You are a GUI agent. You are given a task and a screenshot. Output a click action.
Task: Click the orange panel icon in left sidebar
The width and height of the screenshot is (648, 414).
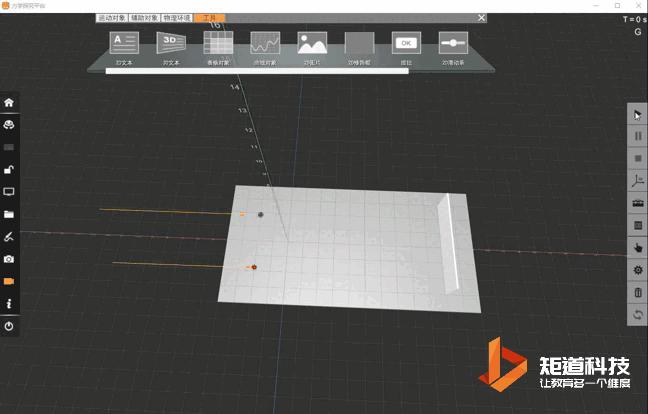(x=9, y=281)
